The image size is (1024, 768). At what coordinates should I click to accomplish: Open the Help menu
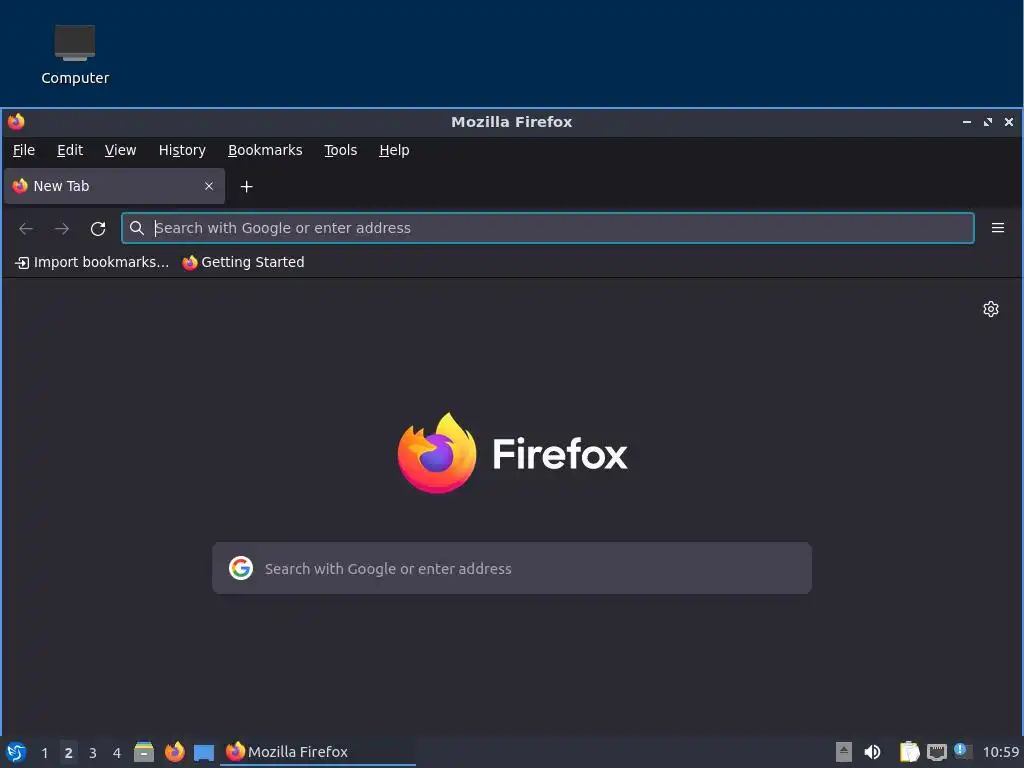394,150
